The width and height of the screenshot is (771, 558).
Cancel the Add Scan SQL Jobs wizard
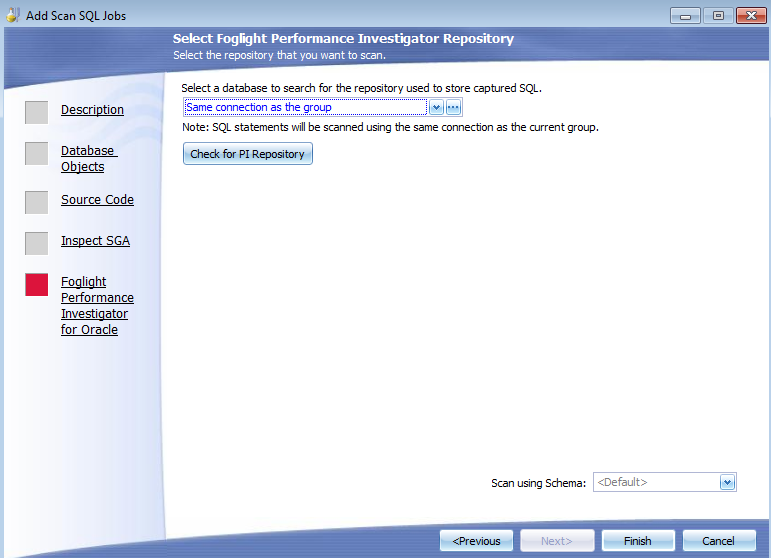pos(719,541)
